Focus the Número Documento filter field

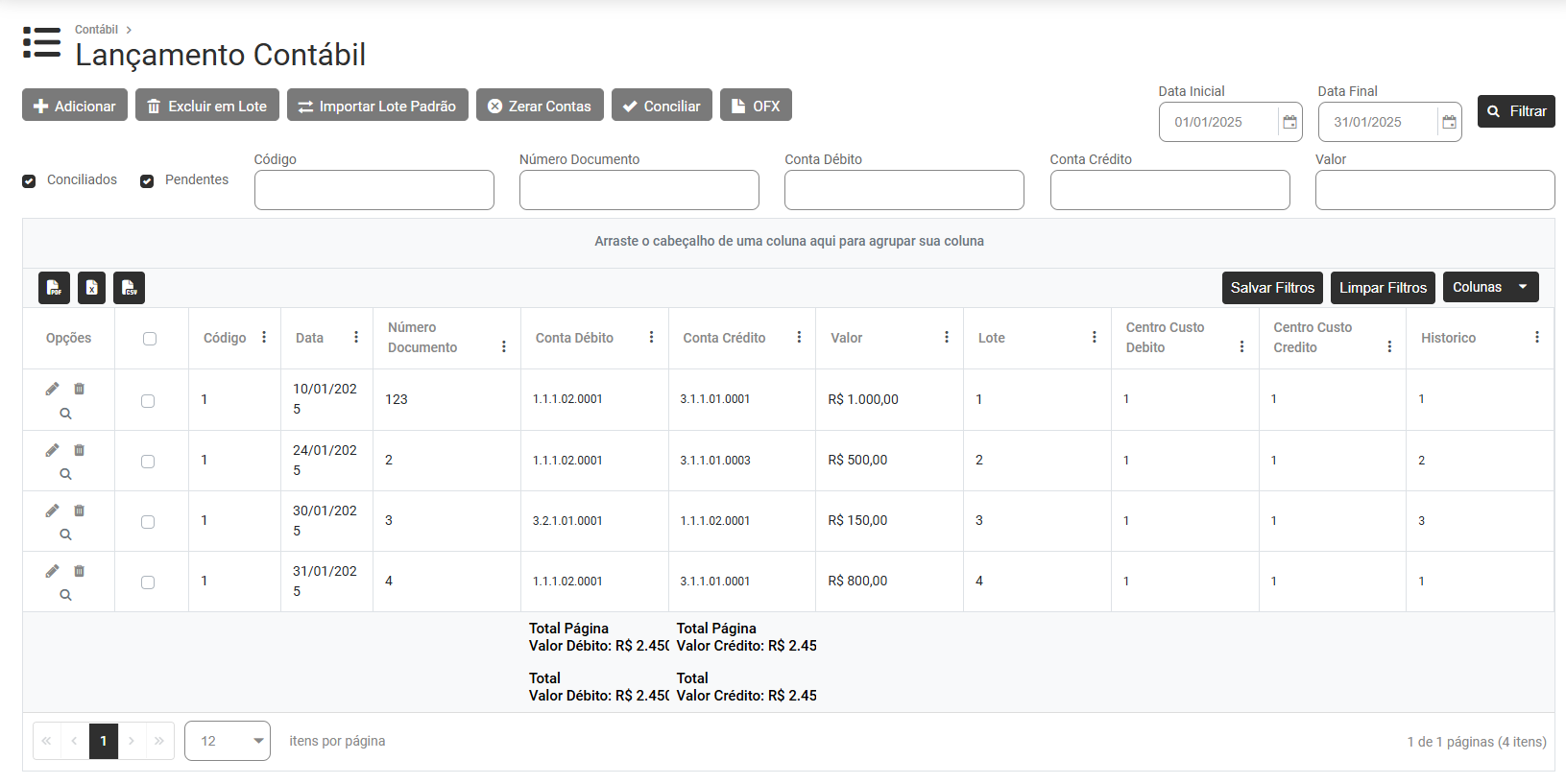638,190
